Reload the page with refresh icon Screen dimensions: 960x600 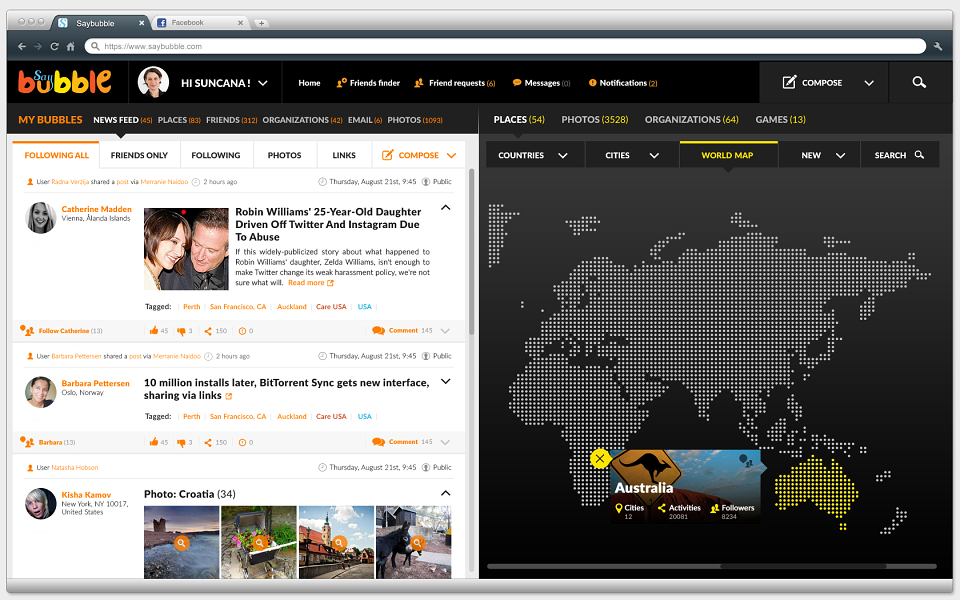[x=54, y=47]
